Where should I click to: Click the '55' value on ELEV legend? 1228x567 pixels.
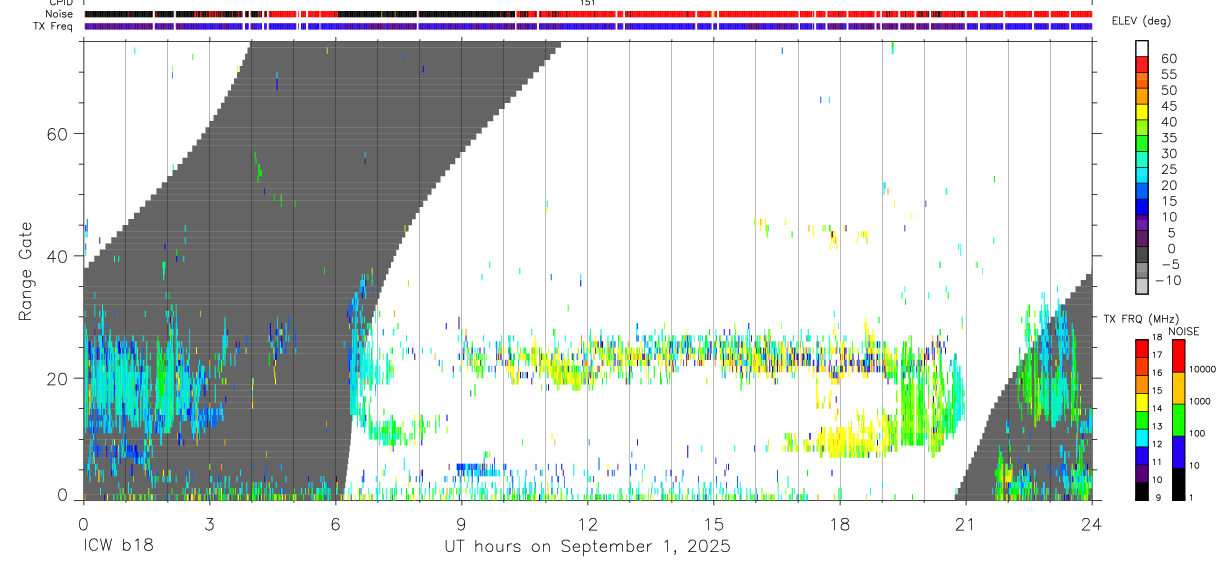1168,75
